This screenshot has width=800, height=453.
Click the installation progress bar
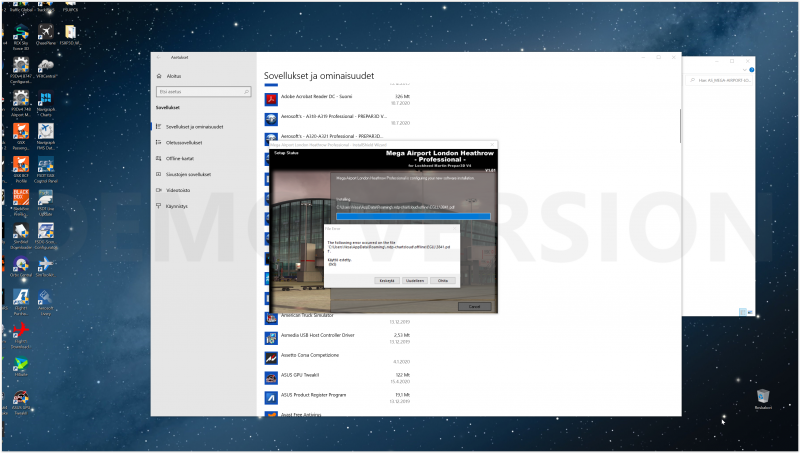click(413, 216)
